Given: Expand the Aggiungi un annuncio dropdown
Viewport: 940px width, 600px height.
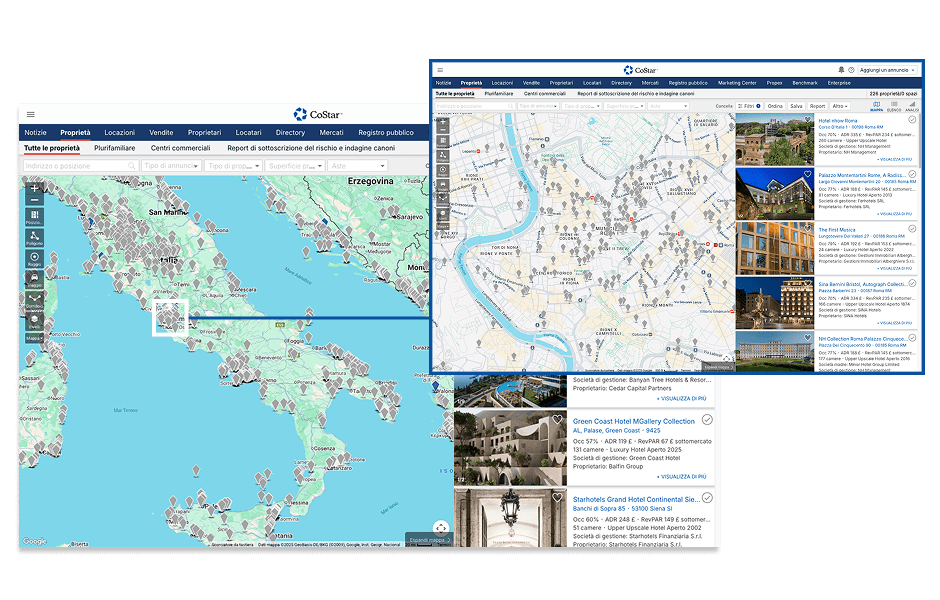Looking at the screenshot, I should (x=887, y=70).
